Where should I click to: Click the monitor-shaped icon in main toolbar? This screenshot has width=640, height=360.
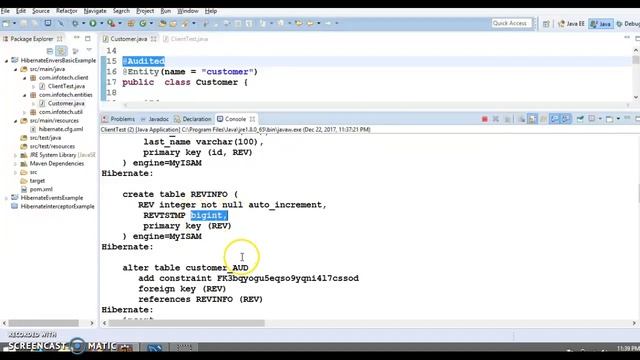pyautogui.click(x=48, y=23)
